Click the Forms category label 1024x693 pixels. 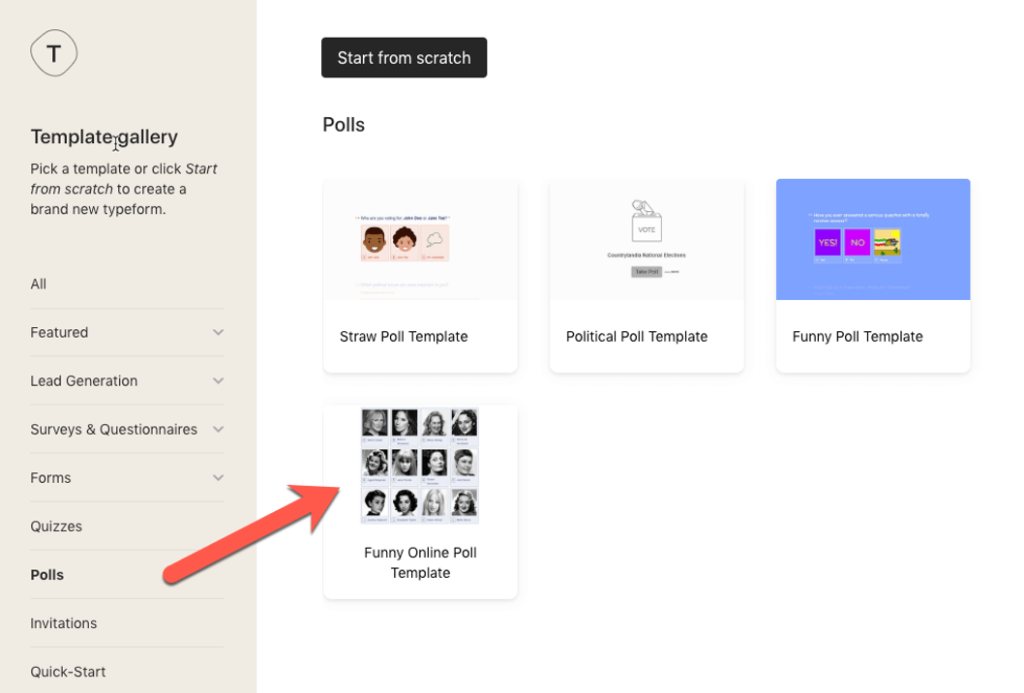point(51,477)
